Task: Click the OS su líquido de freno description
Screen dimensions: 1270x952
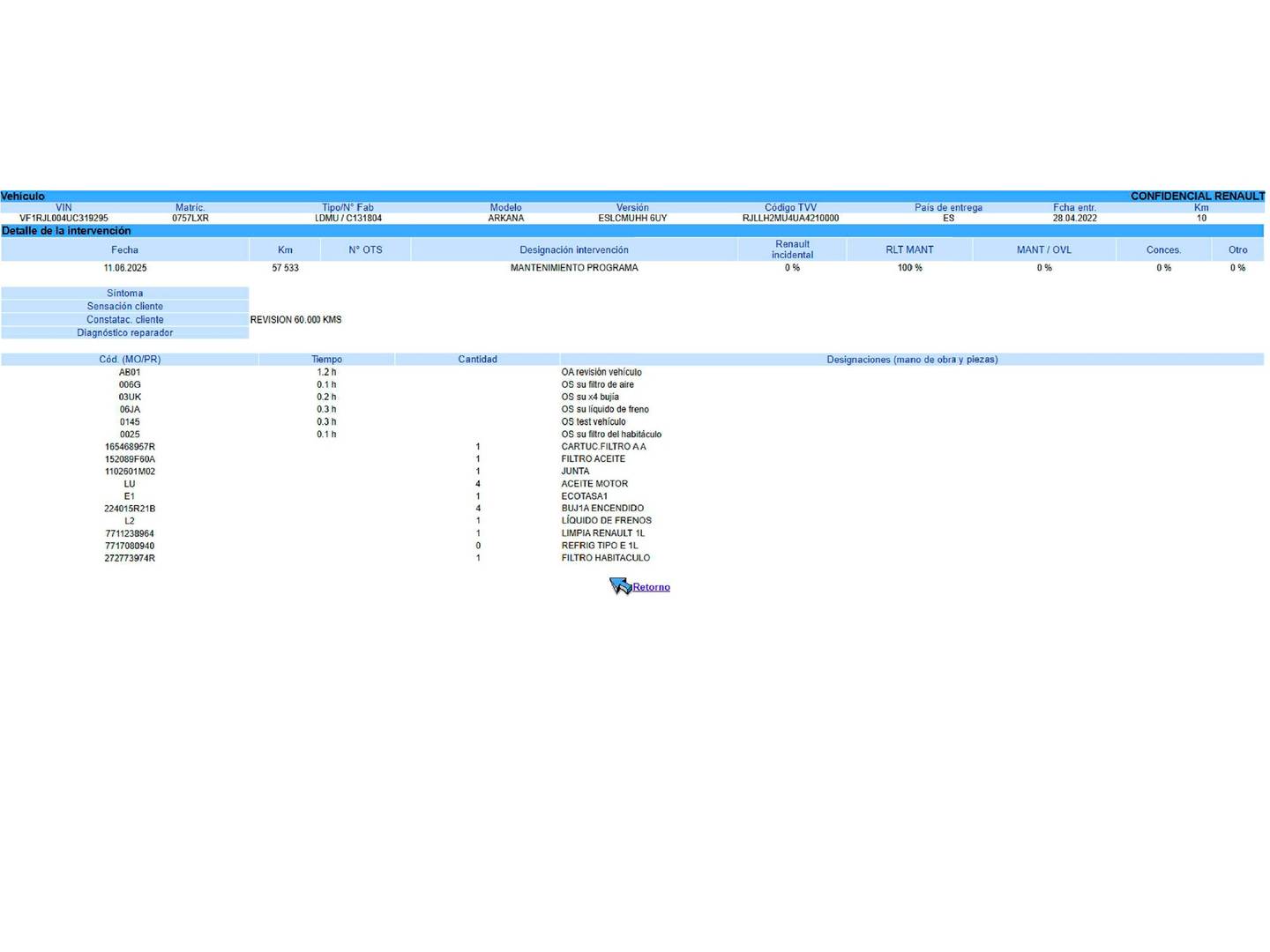Action: pyautogui.click(x=605, y=410)
